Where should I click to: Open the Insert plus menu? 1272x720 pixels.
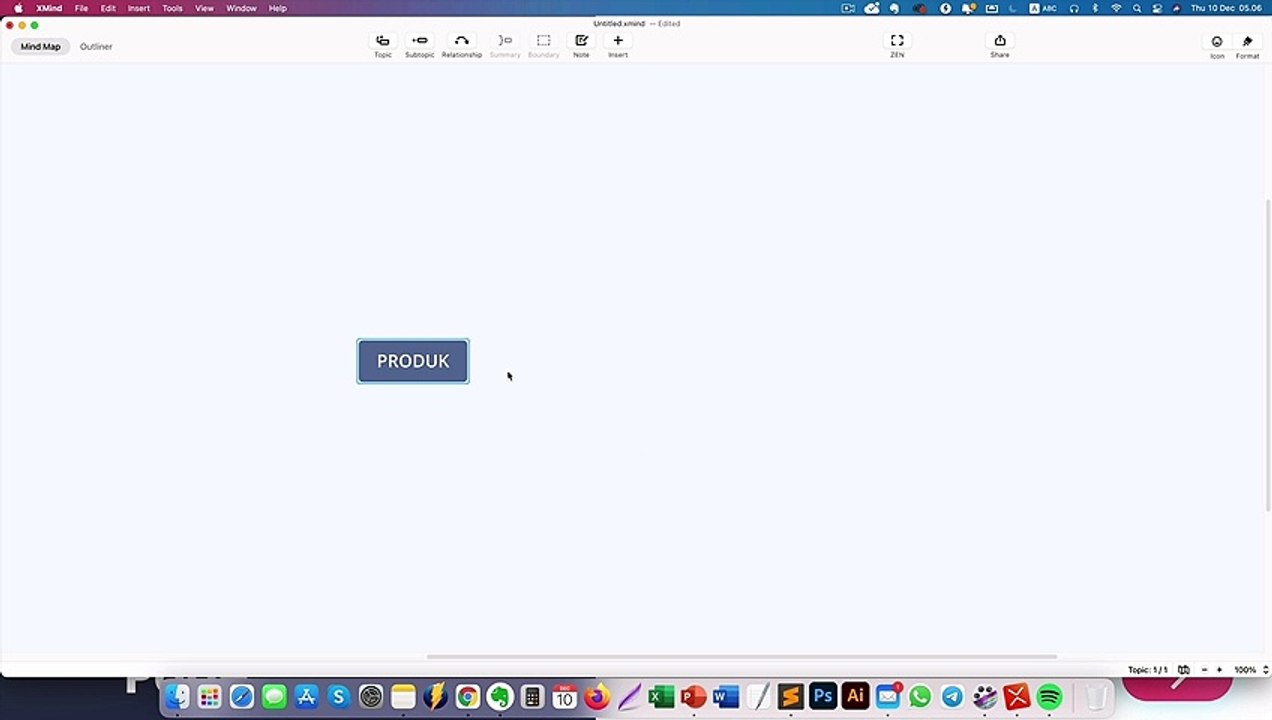point(618,45)
